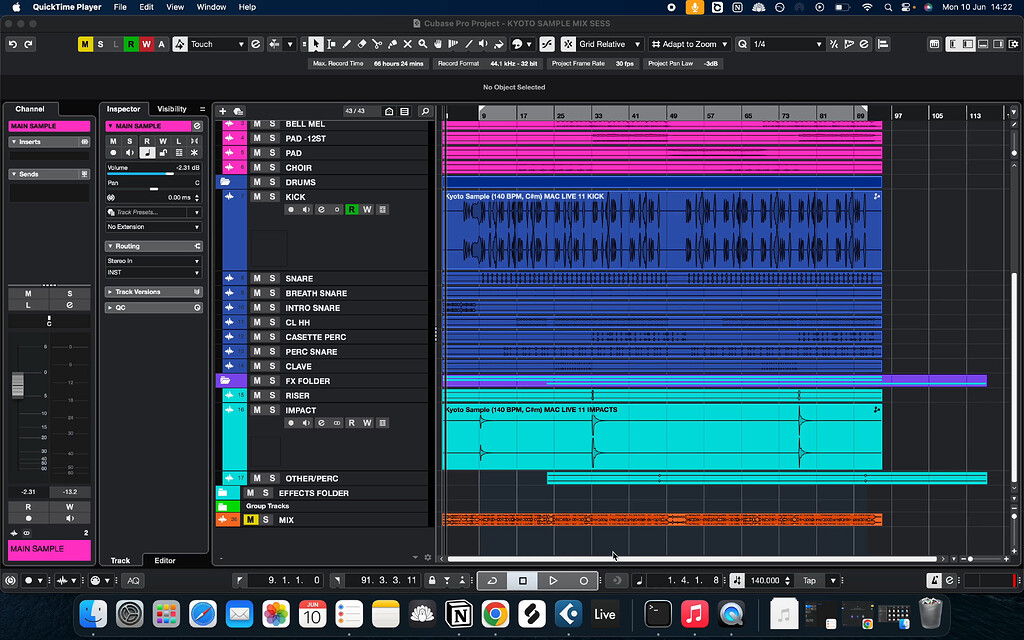Select the Draw (pencil) tool
Viewport: 1024px width, 640px height.
347,44
